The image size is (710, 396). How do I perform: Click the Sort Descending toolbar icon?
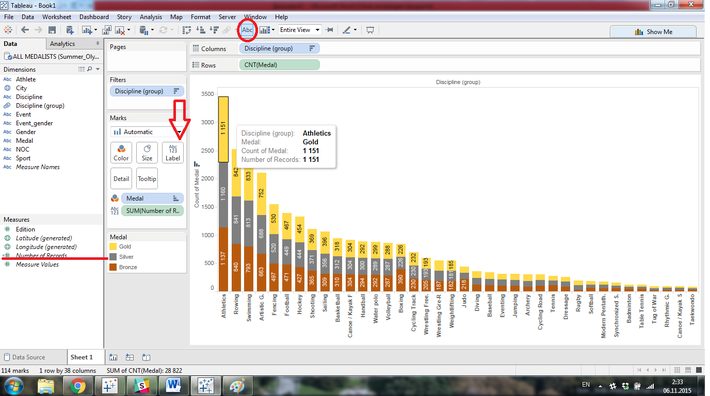[x=214, y=30]
